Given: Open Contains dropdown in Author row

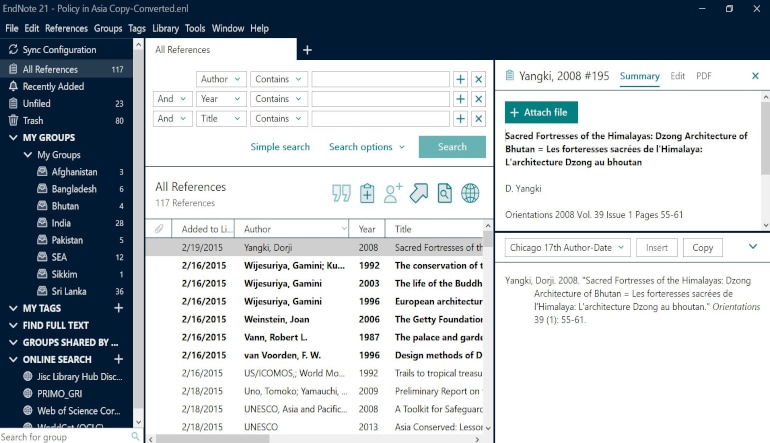Looking at the screenshot, I should pos(278,79).
